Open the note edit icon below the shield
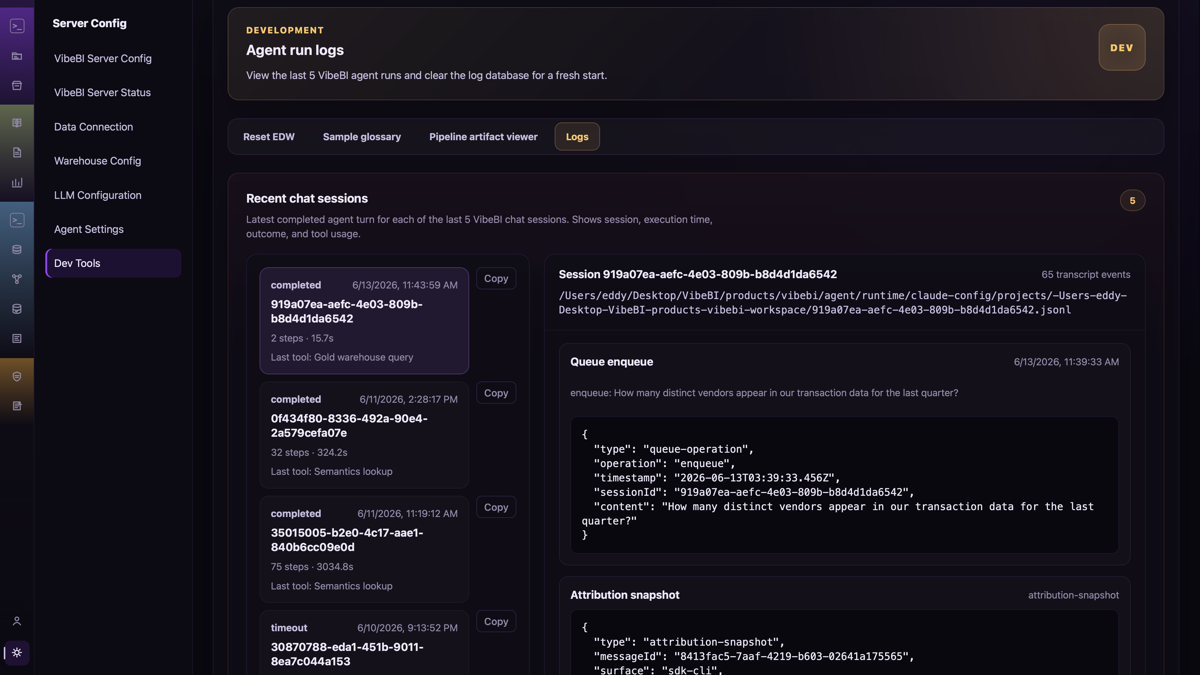Image resolution: width=1200 pixels, height=675 pixels. click(17, 406)
